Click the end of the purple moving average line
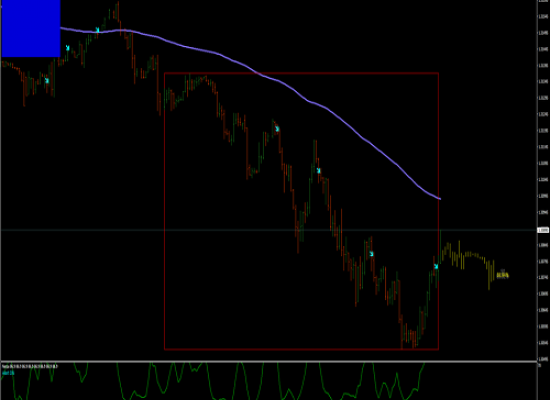 click(x=440, y=199)
